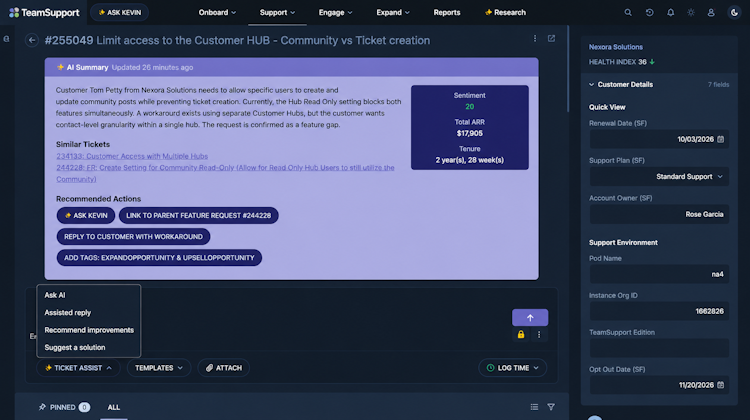This screenshot has height=420, width=750.
Task: Click the Pod Name field
Action: click(659, 274)
